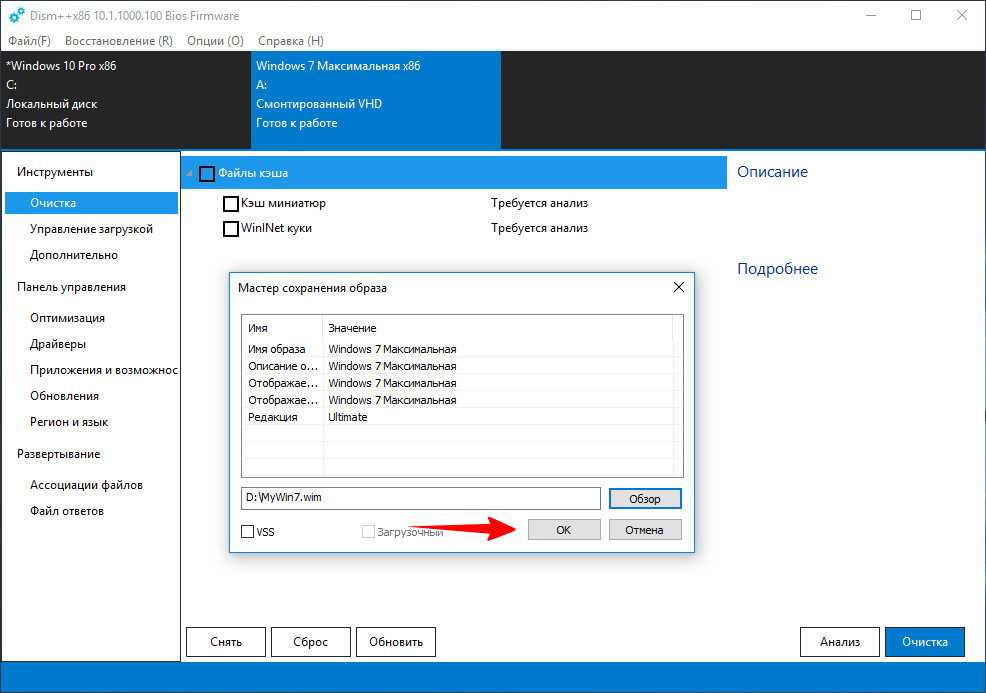Check the Файлы кэша group checkbox

(207, 174)
